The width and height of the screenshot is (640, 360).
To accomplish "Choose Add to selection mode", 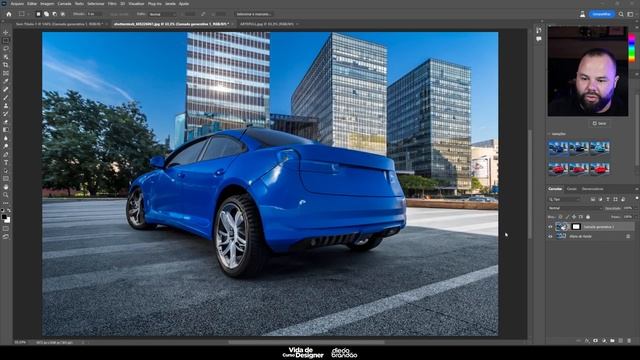I will click(x=47, y=14).
